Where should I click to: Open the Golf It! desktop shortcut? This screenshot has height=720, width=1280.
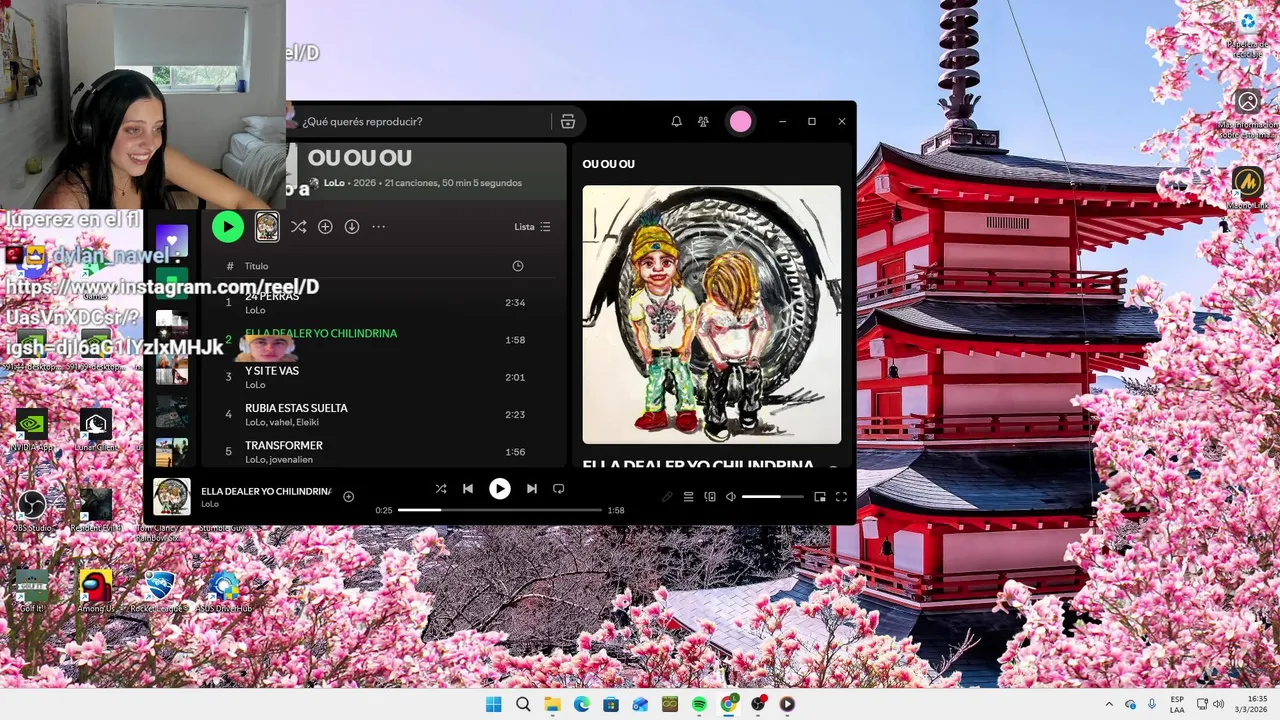click(31, 591)
